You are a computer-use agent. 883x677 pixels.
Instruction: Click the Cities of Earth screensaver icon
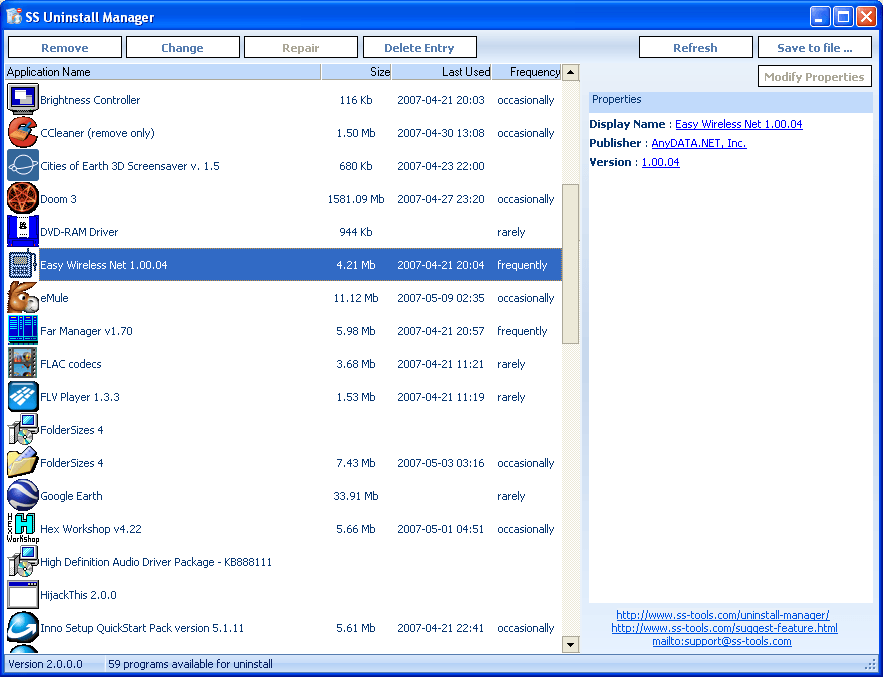[22, 164]
